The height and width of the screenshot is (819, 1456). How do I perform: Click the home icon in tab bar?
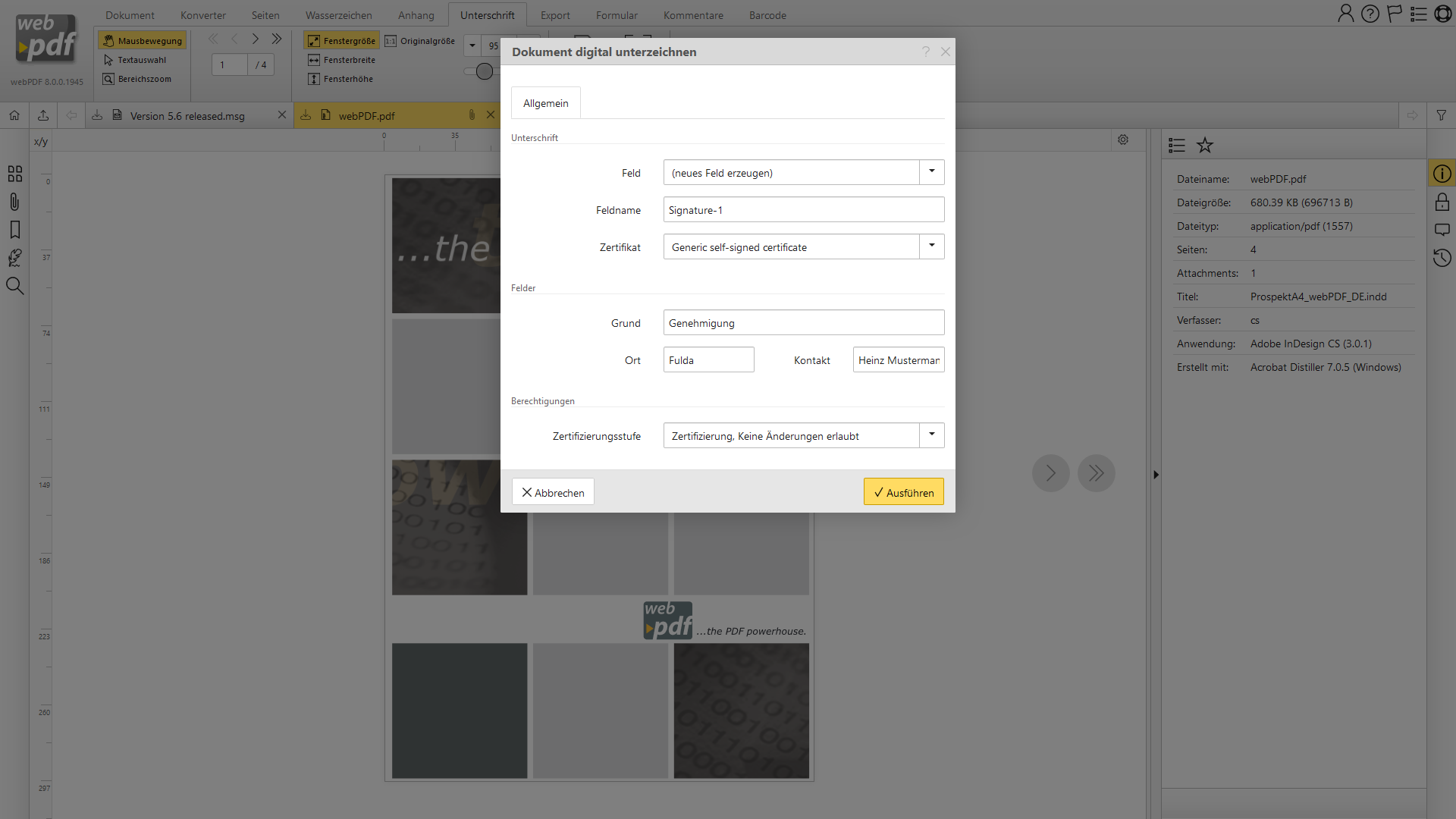14,115
